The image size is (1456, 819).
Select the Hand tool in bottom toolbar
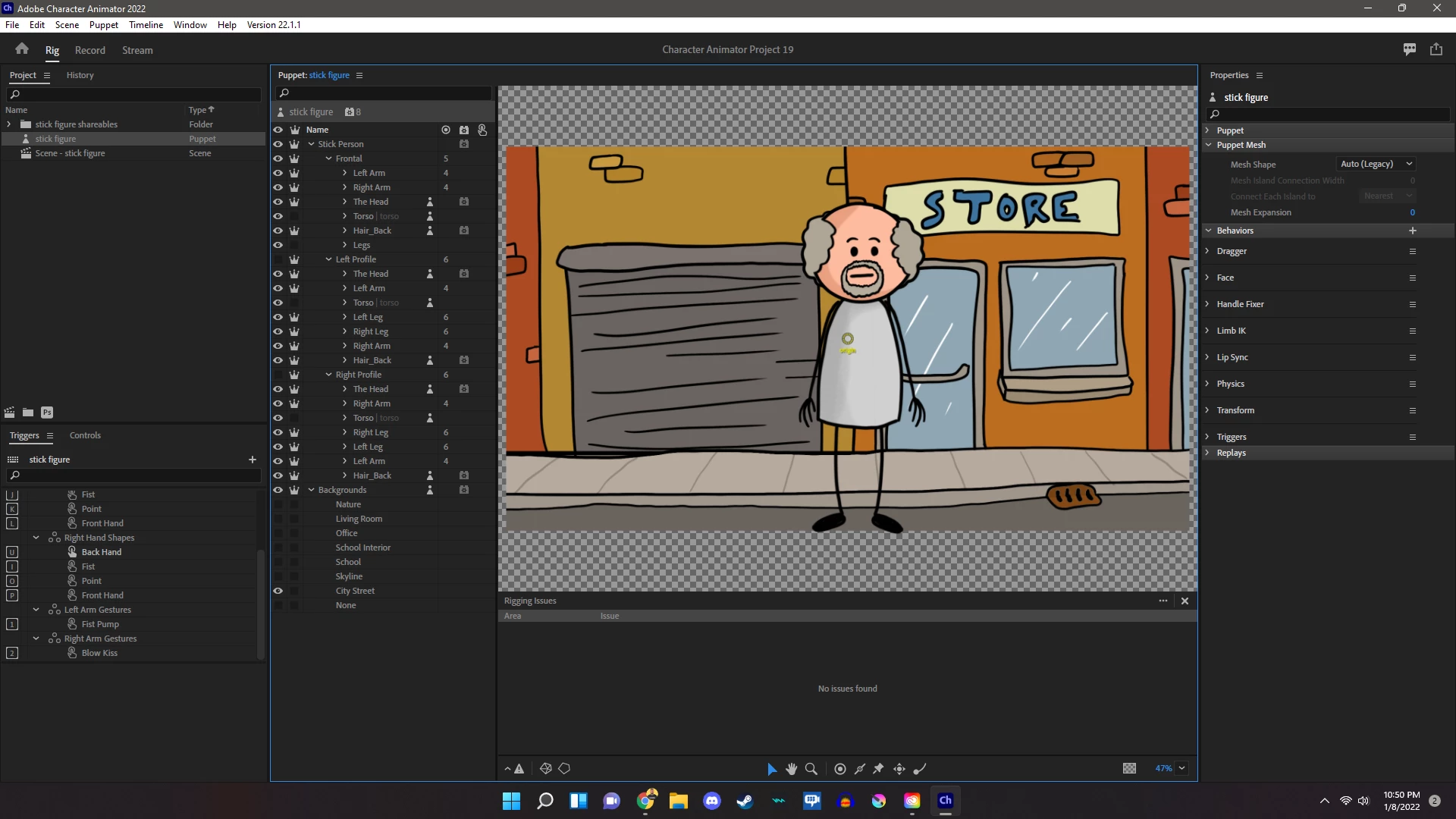coord(792,769)
